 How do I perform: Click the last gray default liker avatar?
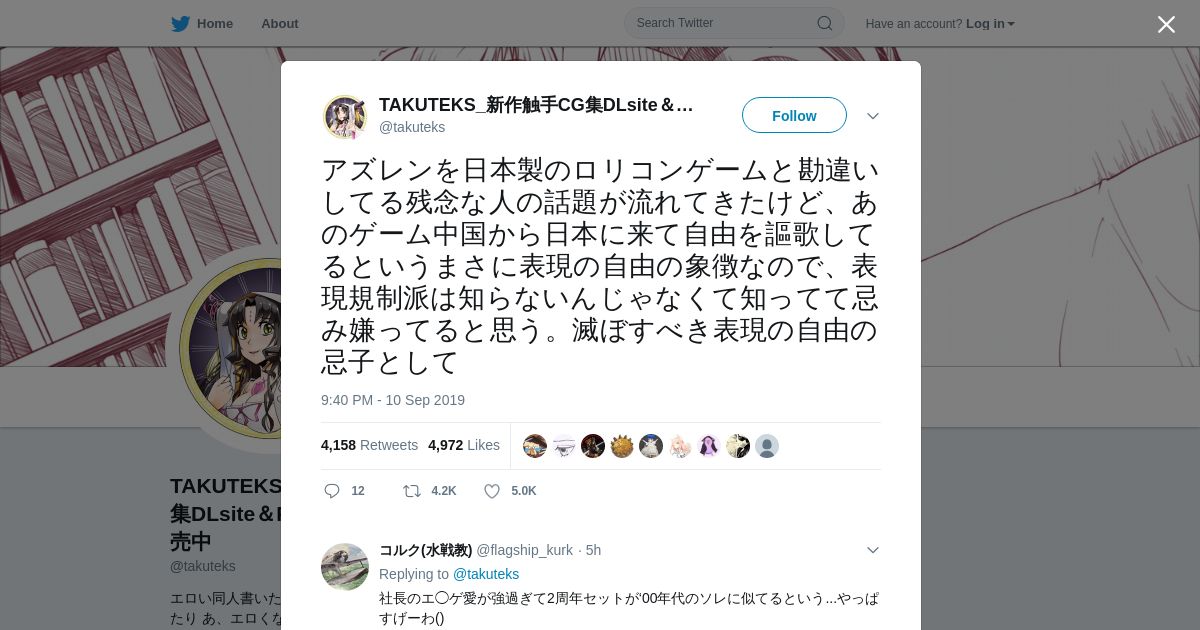point(767,446)
